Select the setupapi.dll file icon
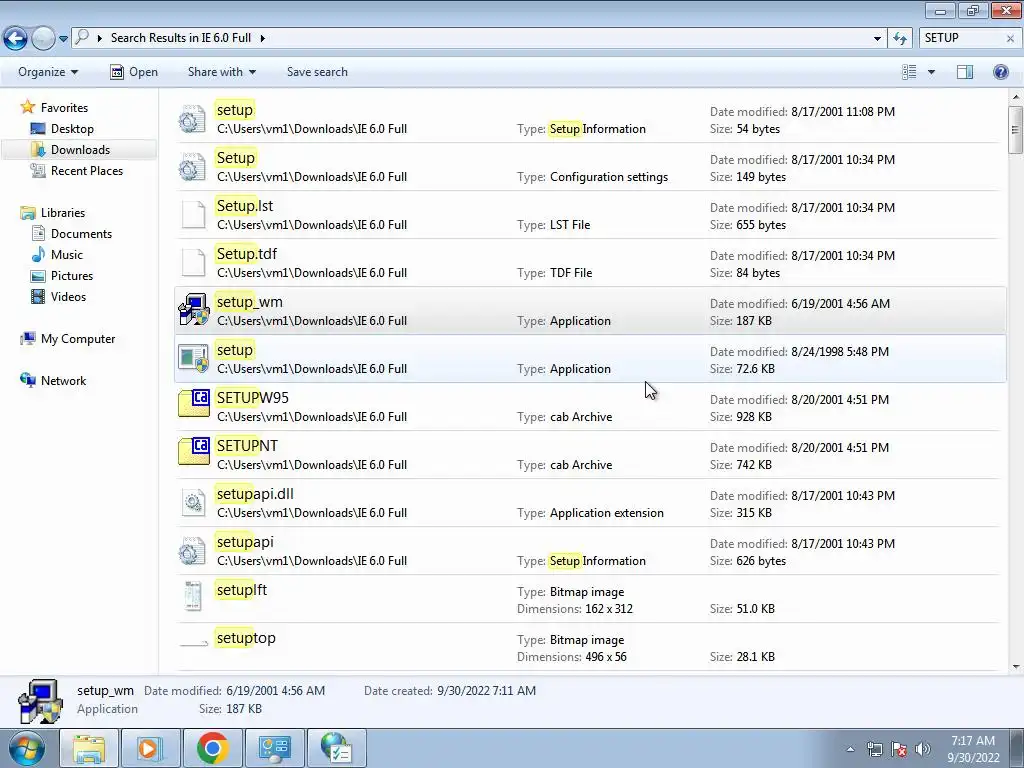 [193, 503]
